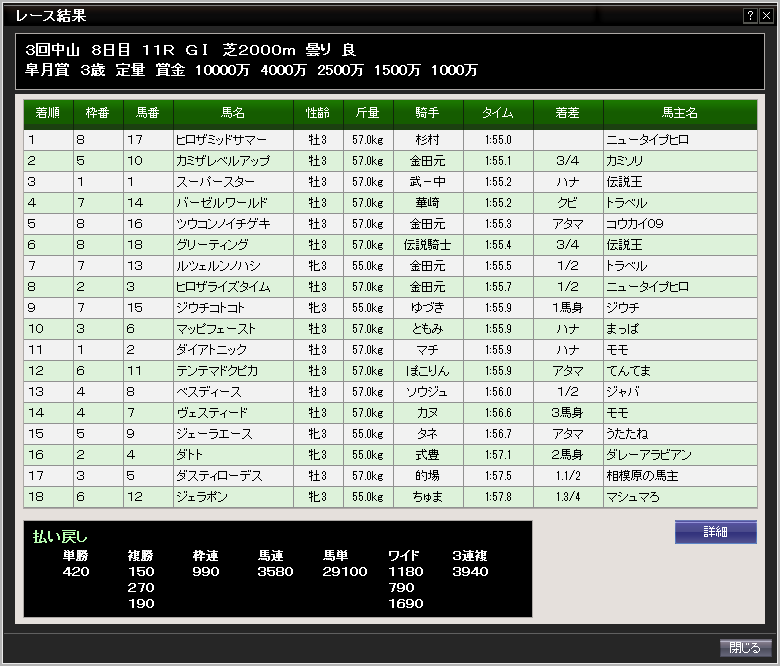The width and height of the screenshot is (780, 666).
Task: Select horse ベスディース row
Action: click(390, 391)
